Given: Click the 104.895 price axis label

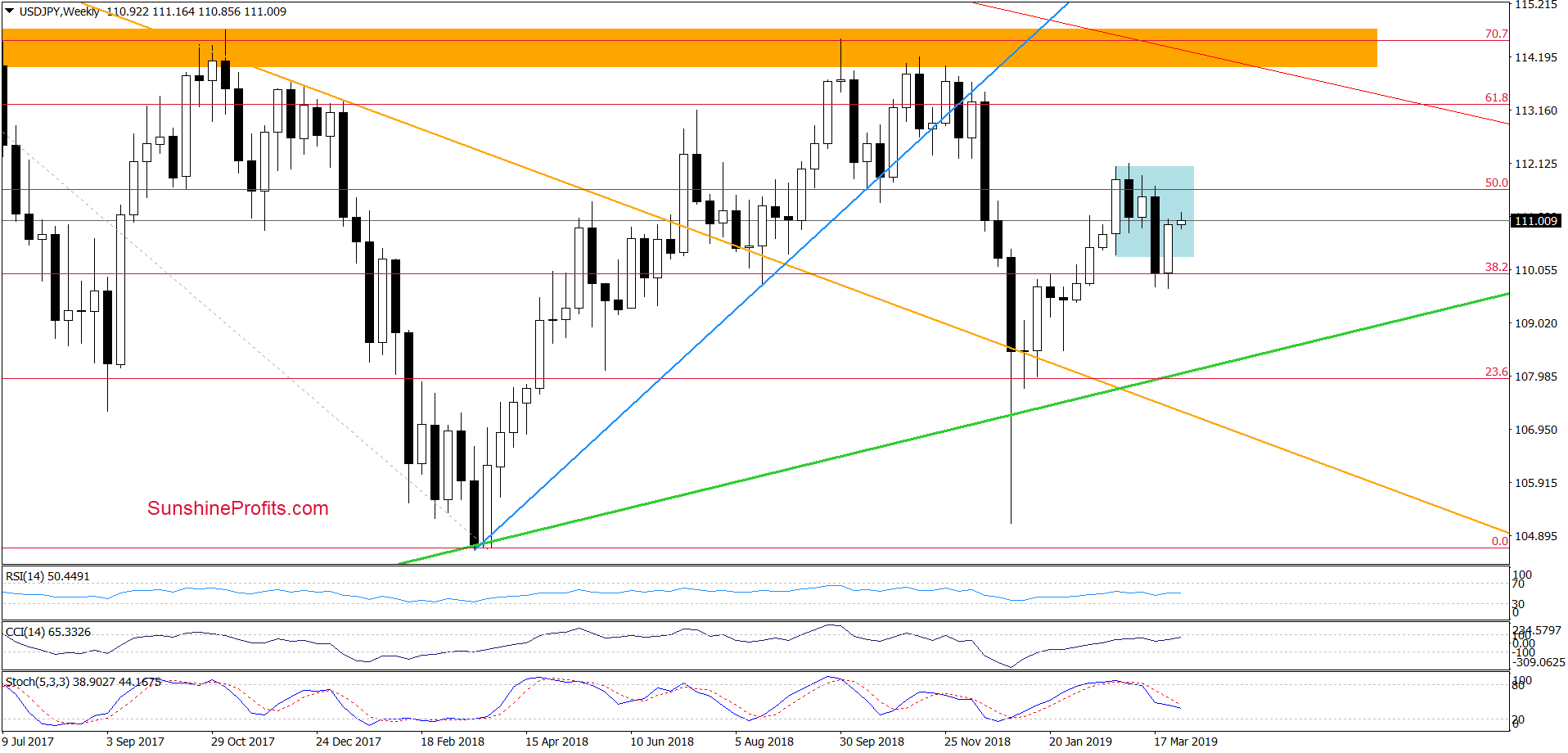Looking at the screenshot, I should 1536,536.
